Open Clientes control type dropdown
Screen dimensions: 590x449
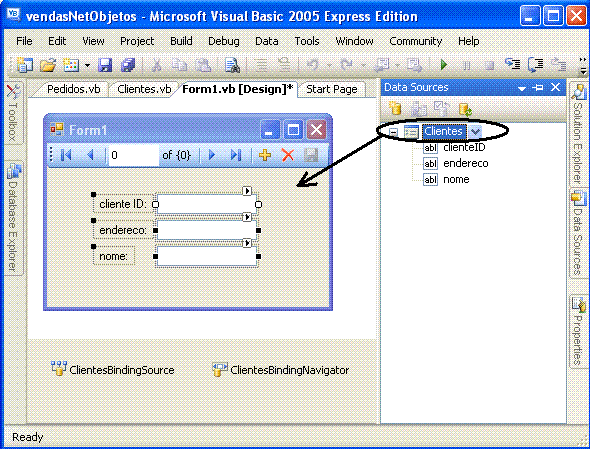click(475, 132)
